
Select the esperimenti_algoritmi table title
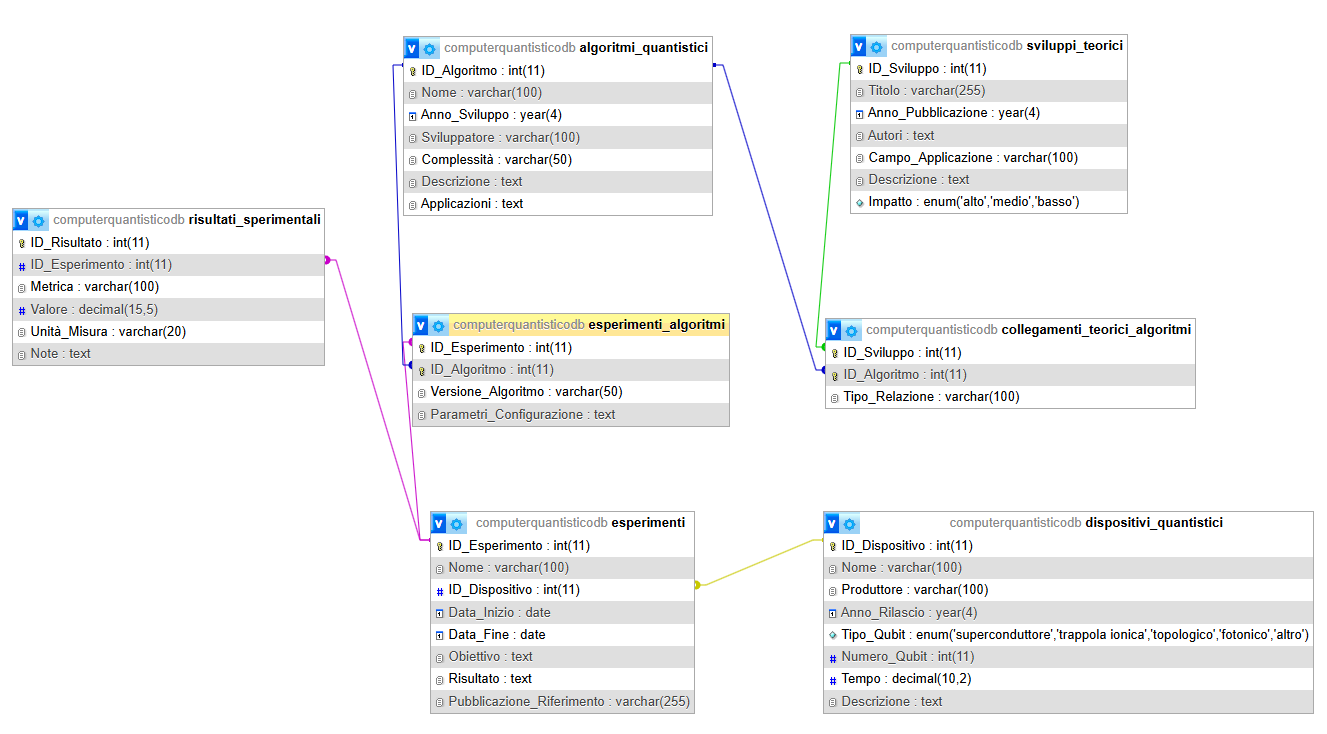coord(656,325)
